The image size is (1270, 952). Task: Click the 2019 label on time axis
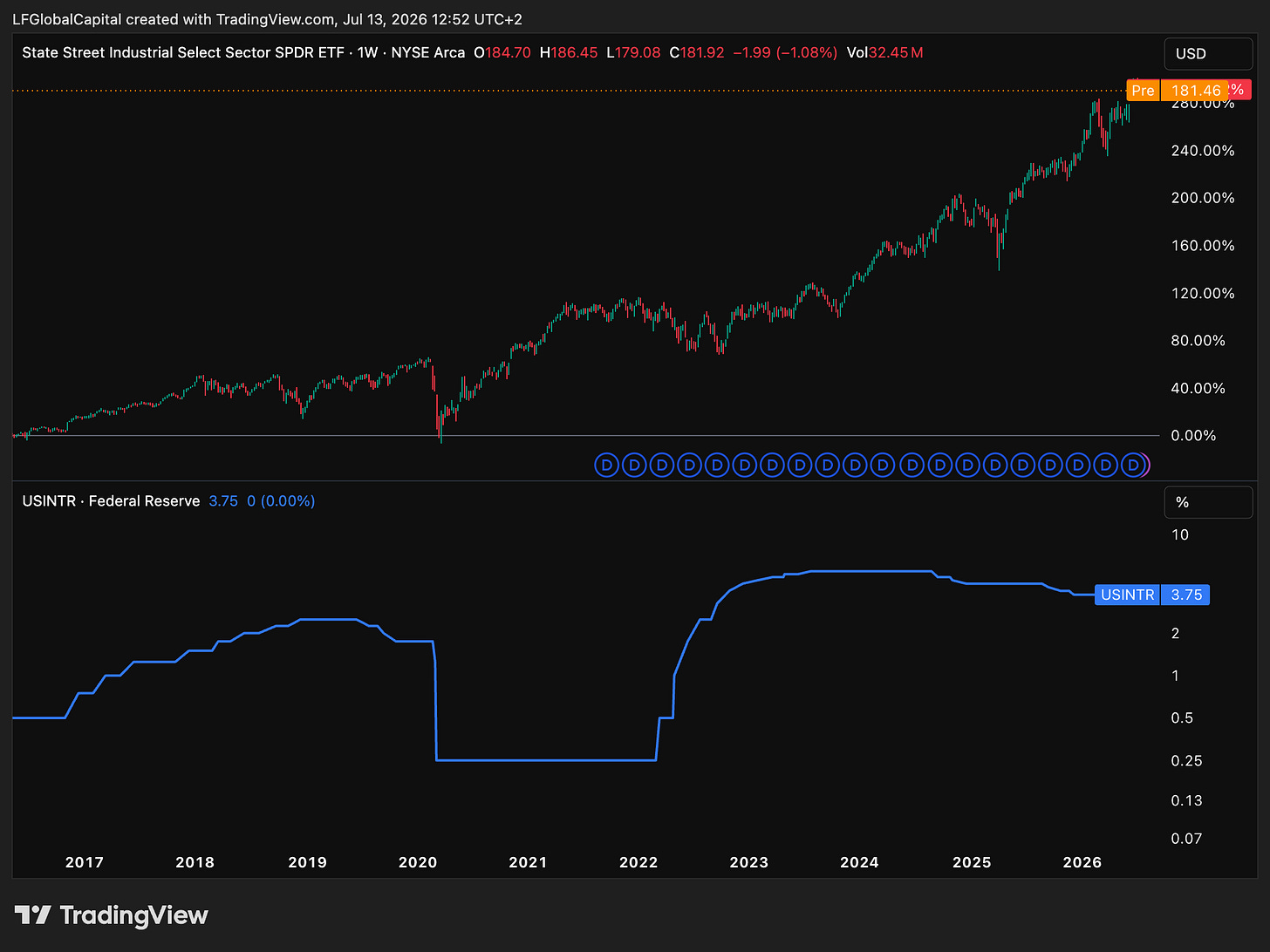(307, 862)
